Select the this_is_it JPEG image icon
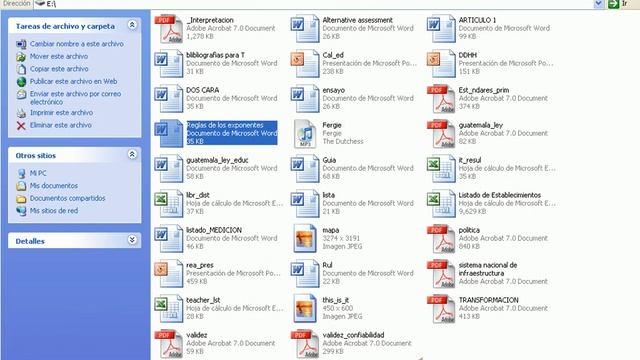 (x=305, y=309)
